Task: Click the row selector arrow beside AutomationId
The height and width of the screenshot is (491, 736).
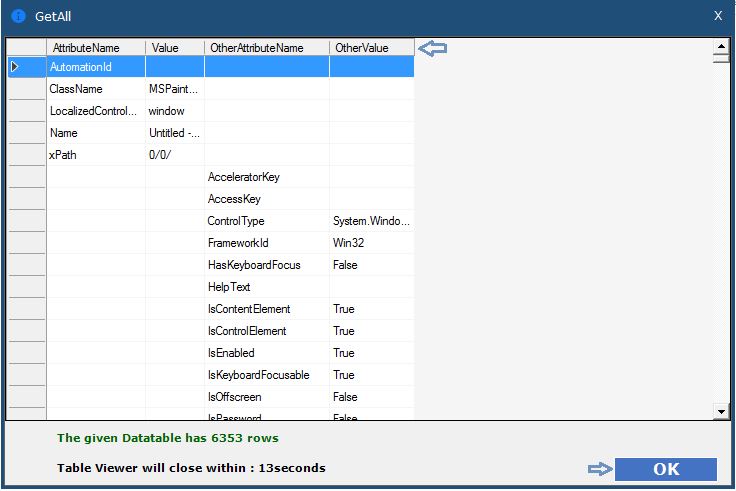Action: coord(14,67)
